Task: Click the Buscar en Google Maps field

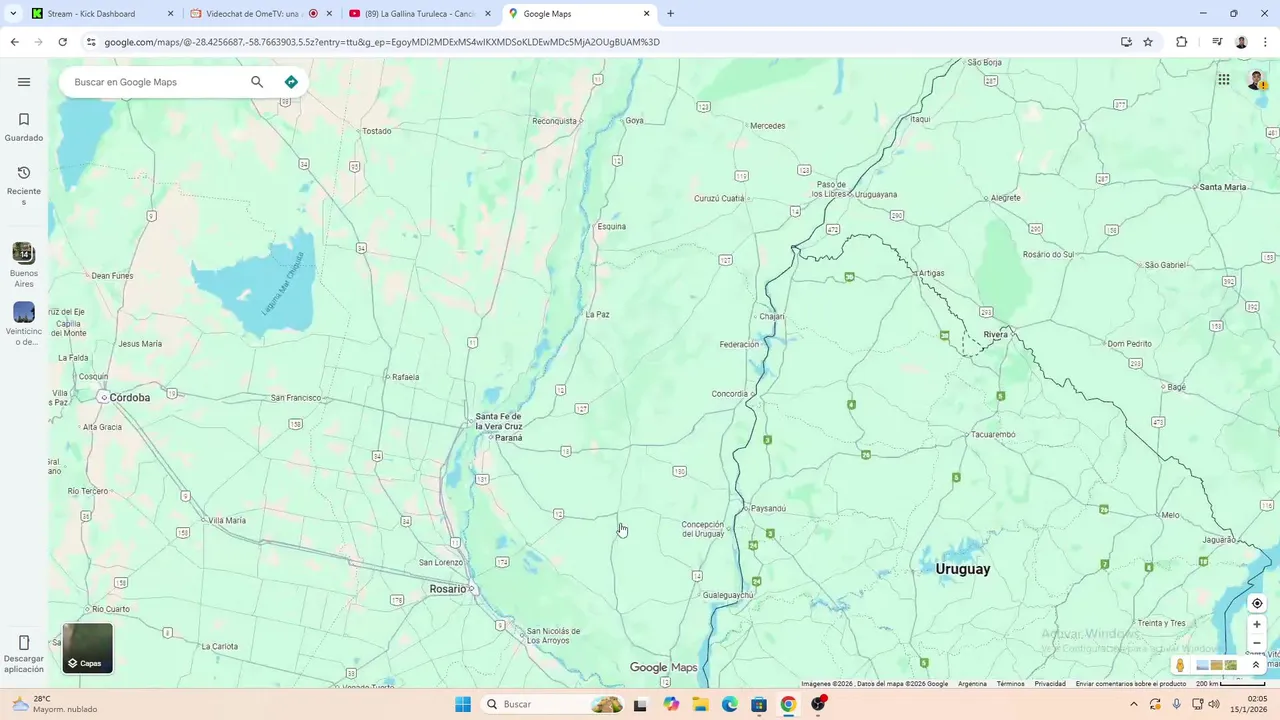Action: coord(155,82)
